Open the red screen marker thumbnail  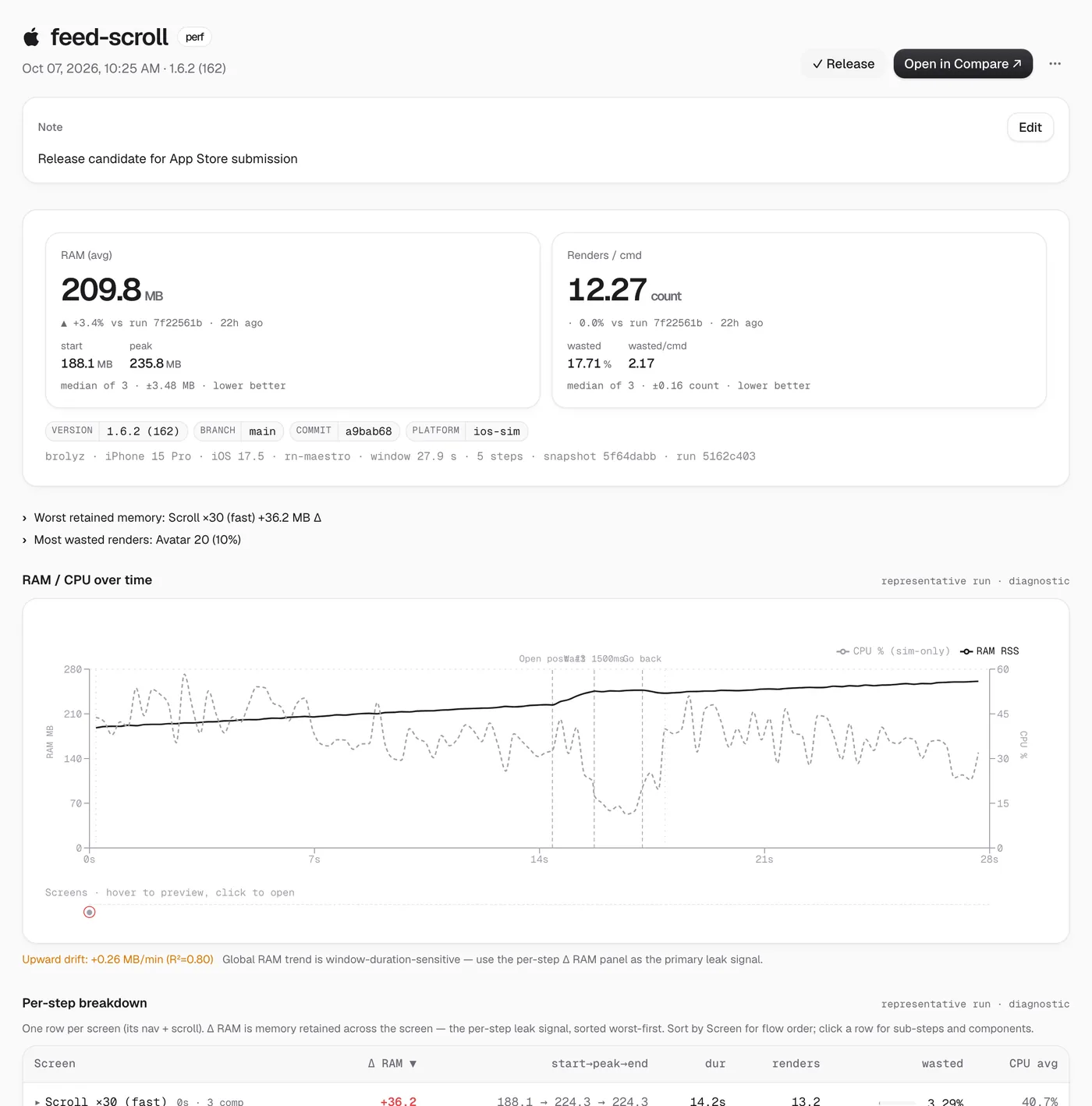[x=90, y=912]
